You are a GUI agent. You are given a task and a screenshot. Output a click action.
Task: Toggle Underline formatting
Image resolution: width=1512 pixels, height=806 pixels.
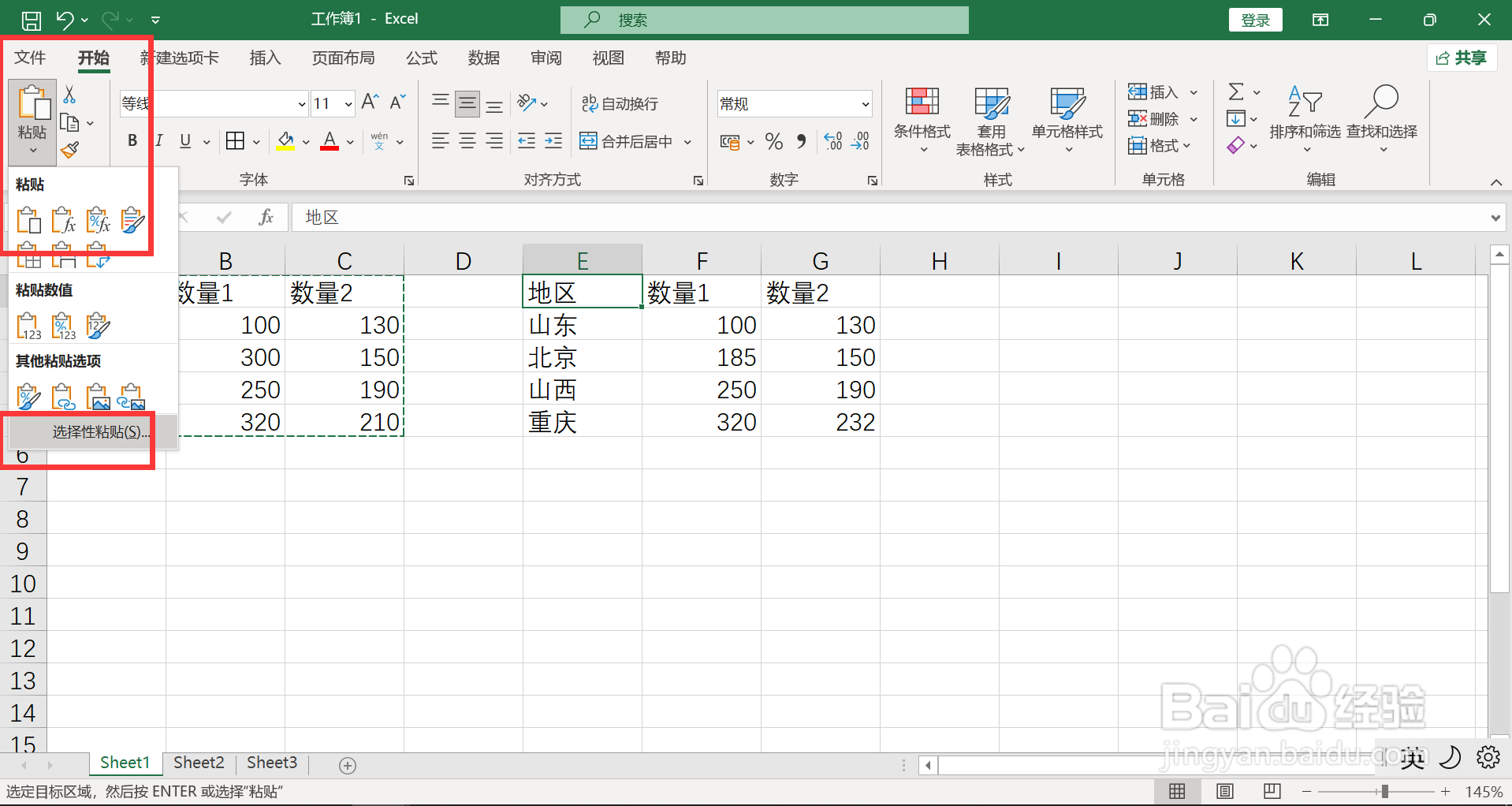point(185,141)
